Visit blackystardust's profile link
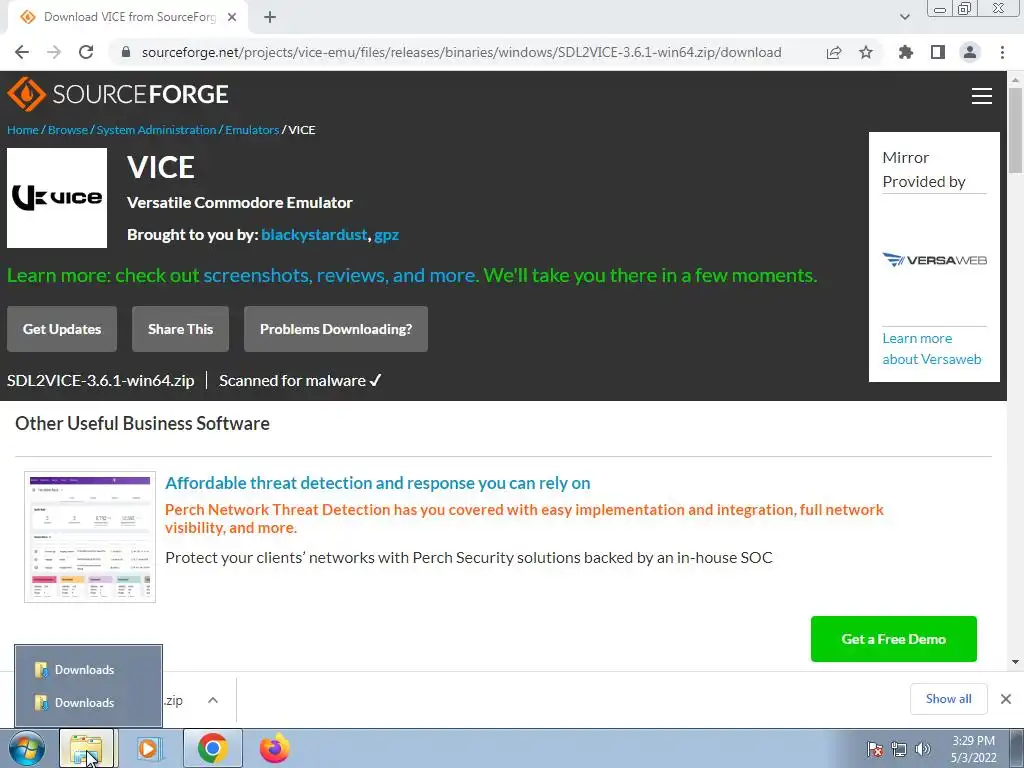1024x768 pixels. [x=314, y=234]
